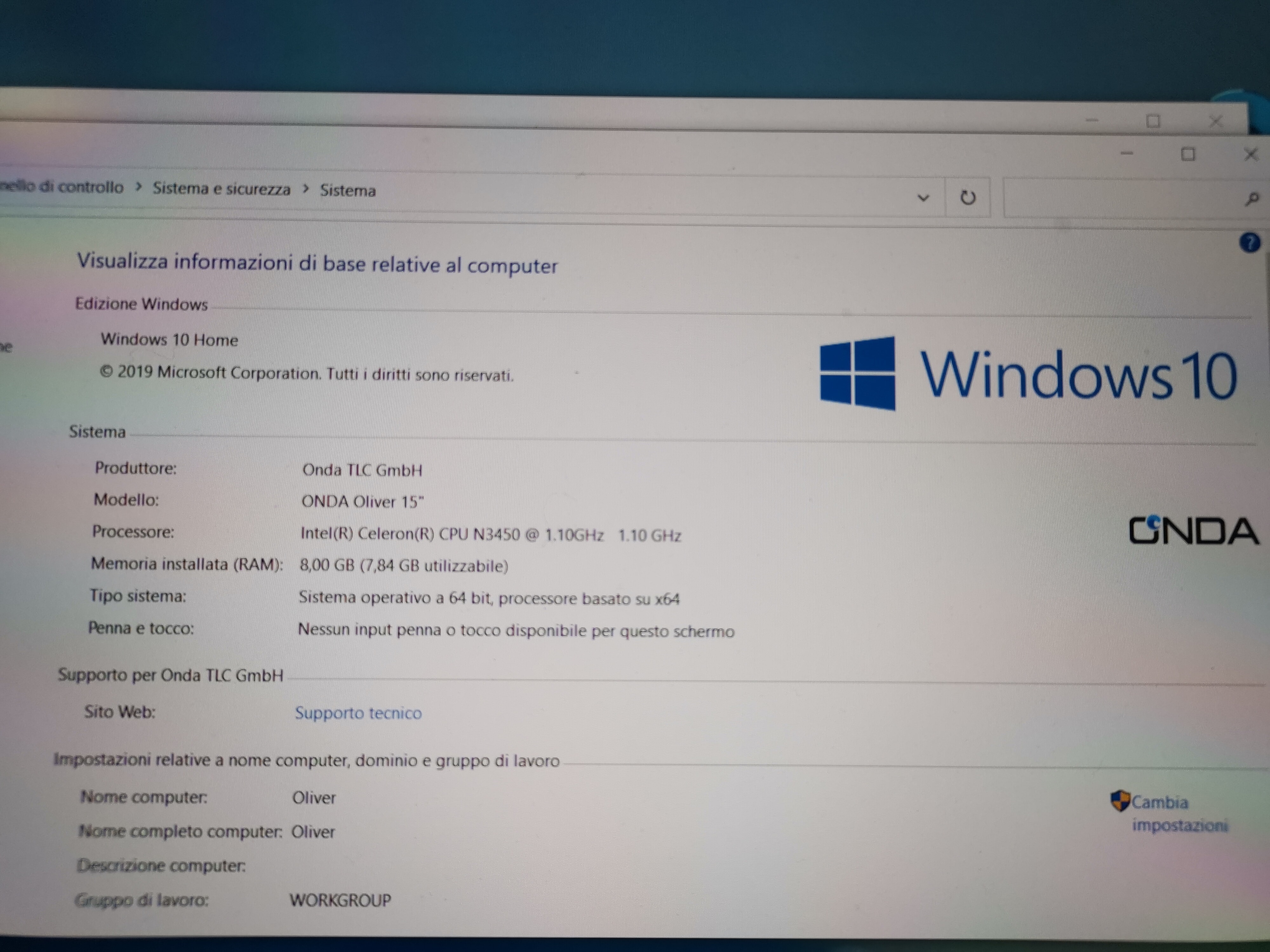Click the search magnifier icon

click(x=1252, y=199)
